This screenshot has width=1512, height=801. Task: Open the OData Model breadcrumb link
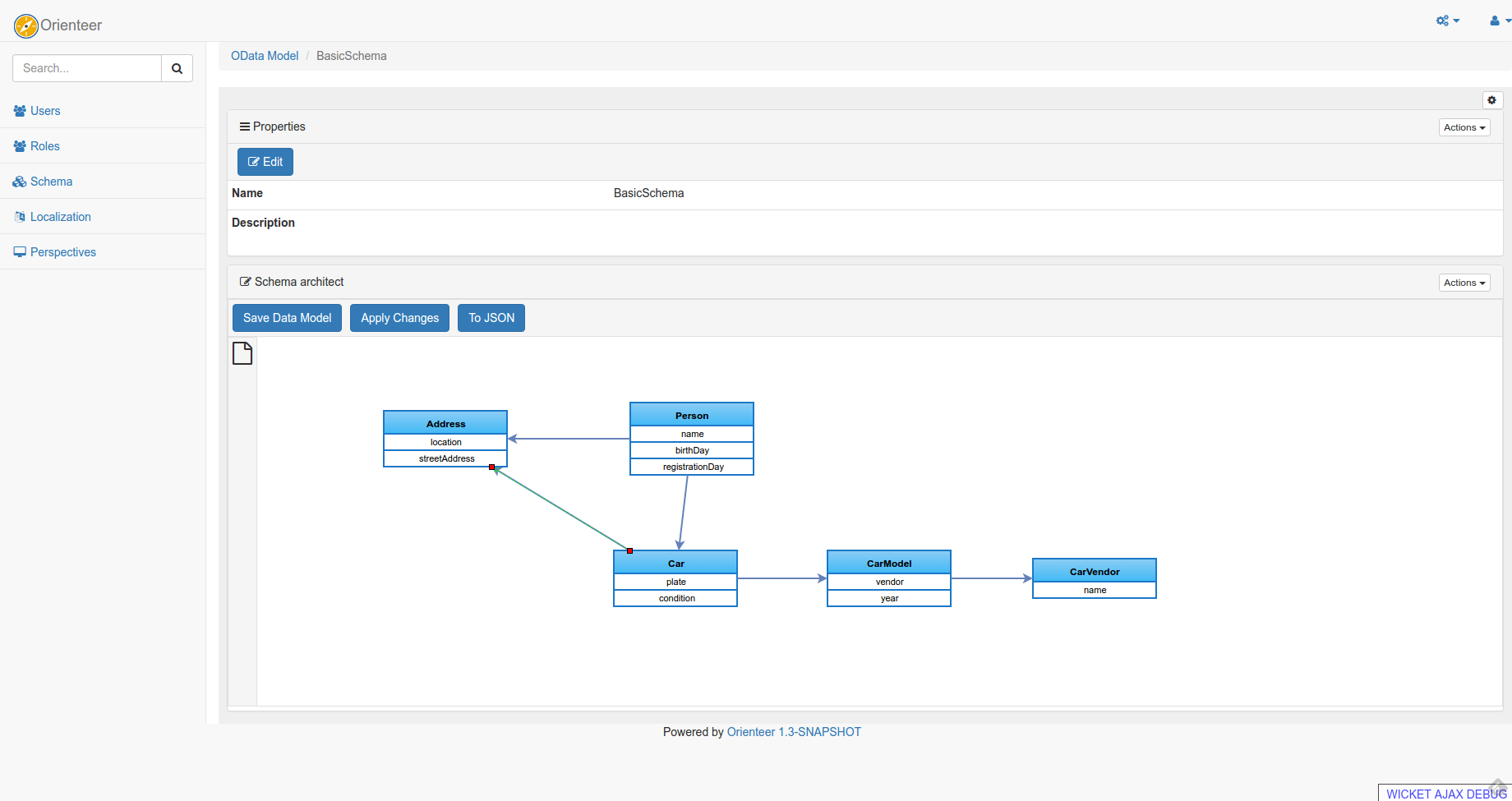265,55
